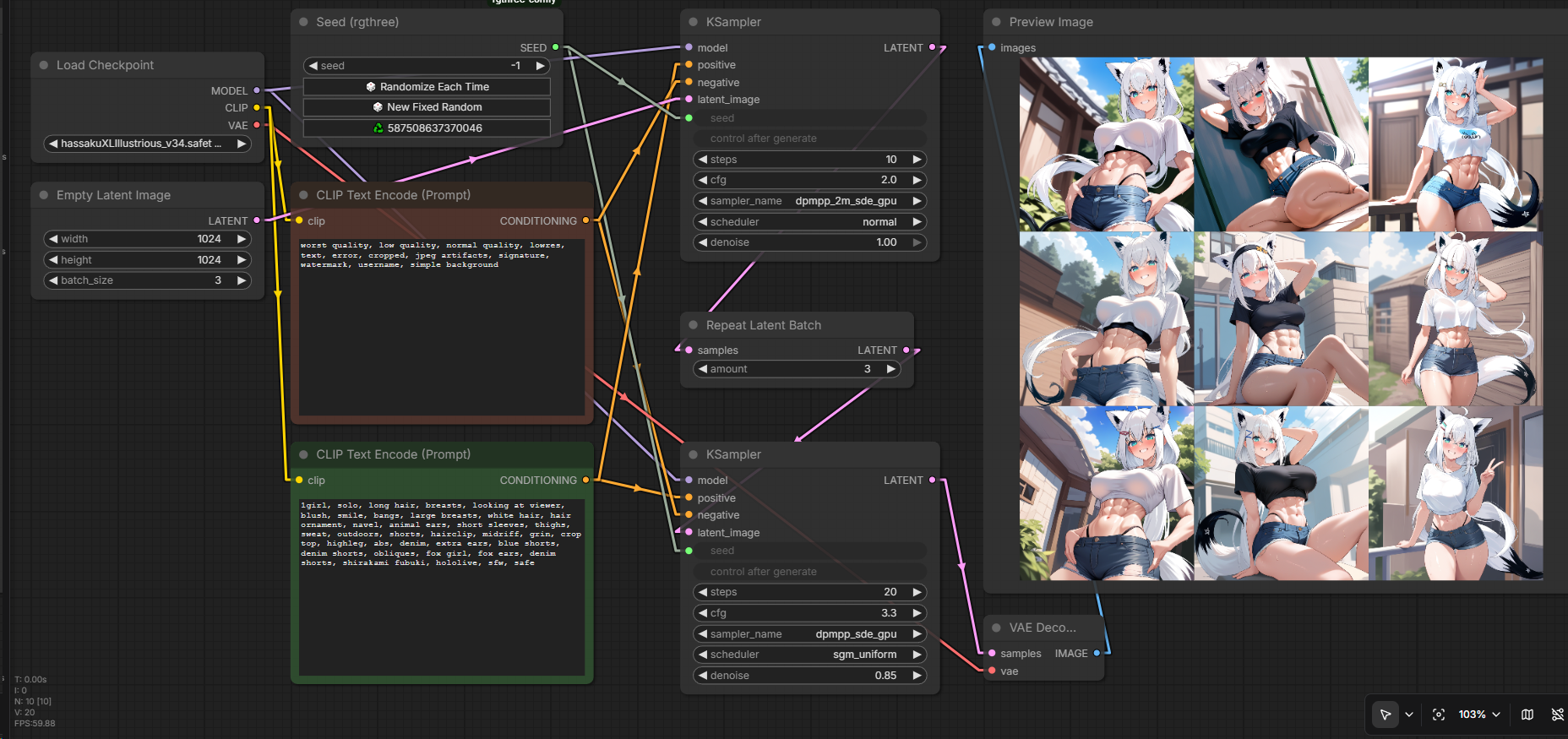Screen dimensions: 1568x739
Task: Collapse the Load Checkpoint node via its title dot
Action: click(x=44, y=65)
